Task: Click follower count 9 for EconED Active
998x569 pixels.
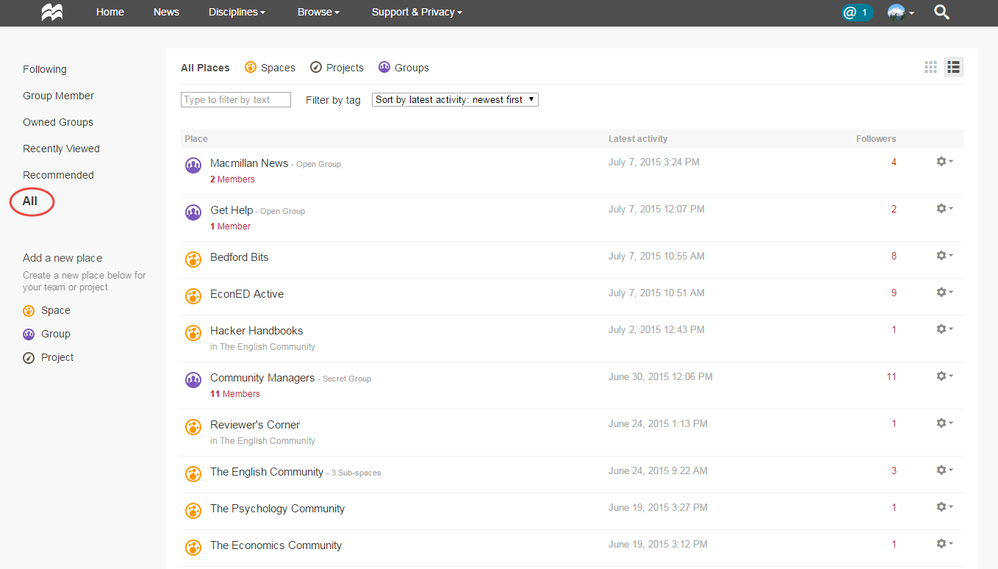Action: click(x=894, y=293)
